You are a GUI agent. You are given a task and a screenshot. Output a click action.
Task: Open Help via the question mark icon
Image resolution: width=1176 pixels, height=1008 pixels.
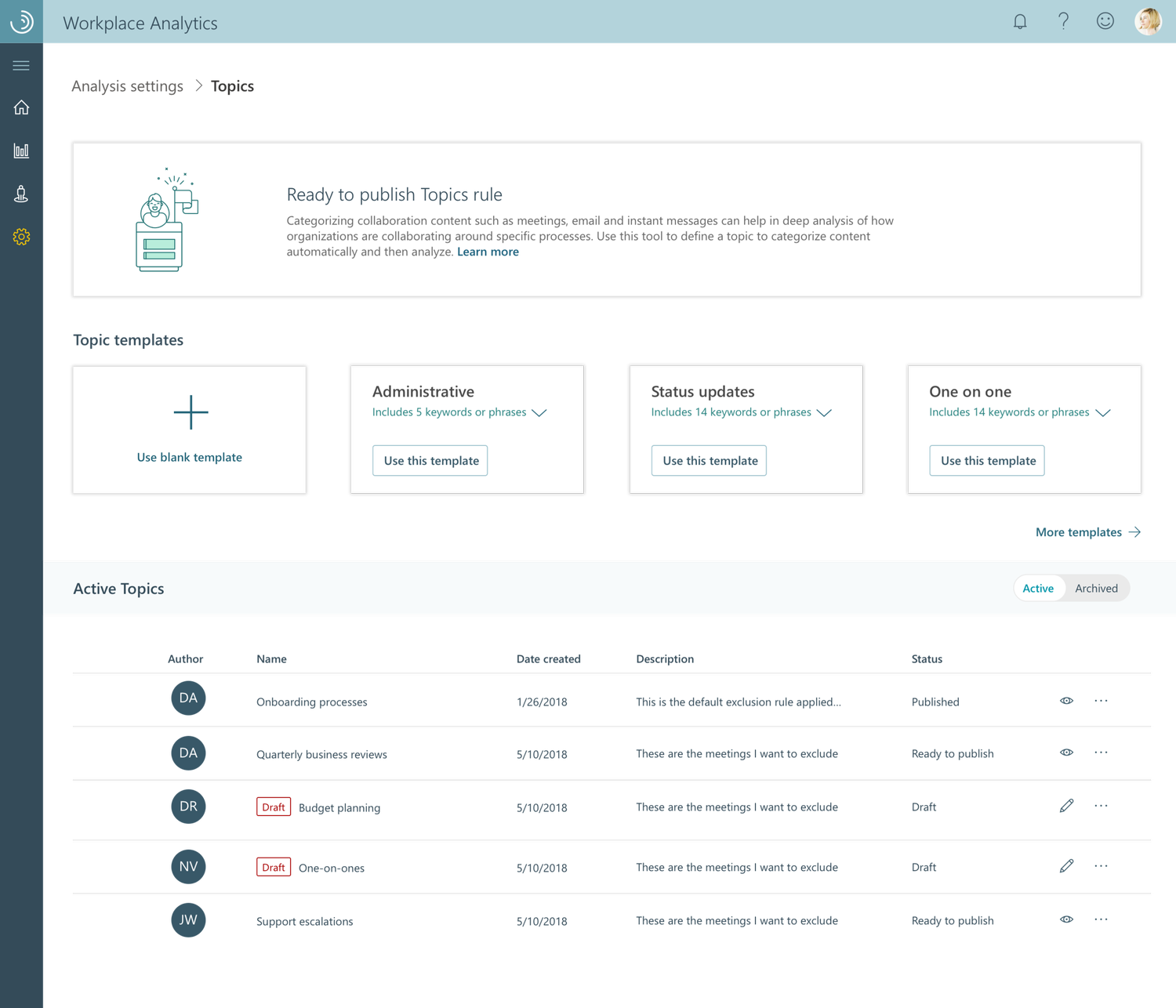click(1063, 22)
